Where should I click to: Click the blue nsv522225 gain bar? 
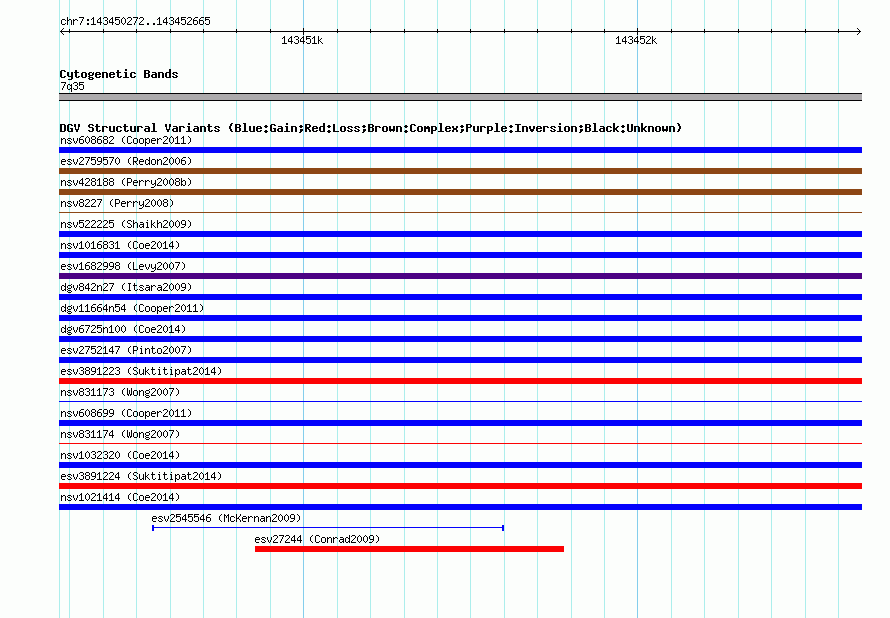(x=460, y=234)
